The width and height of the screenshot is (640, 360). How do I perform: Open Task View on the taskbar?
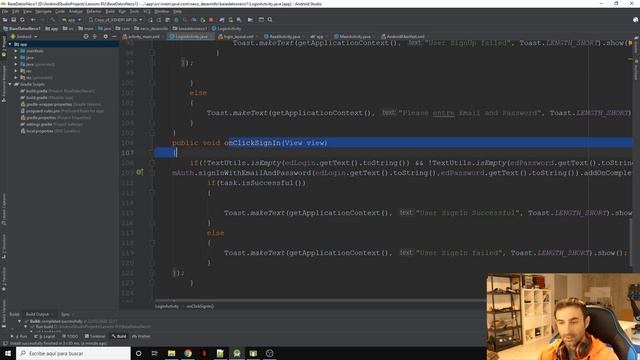155,353
